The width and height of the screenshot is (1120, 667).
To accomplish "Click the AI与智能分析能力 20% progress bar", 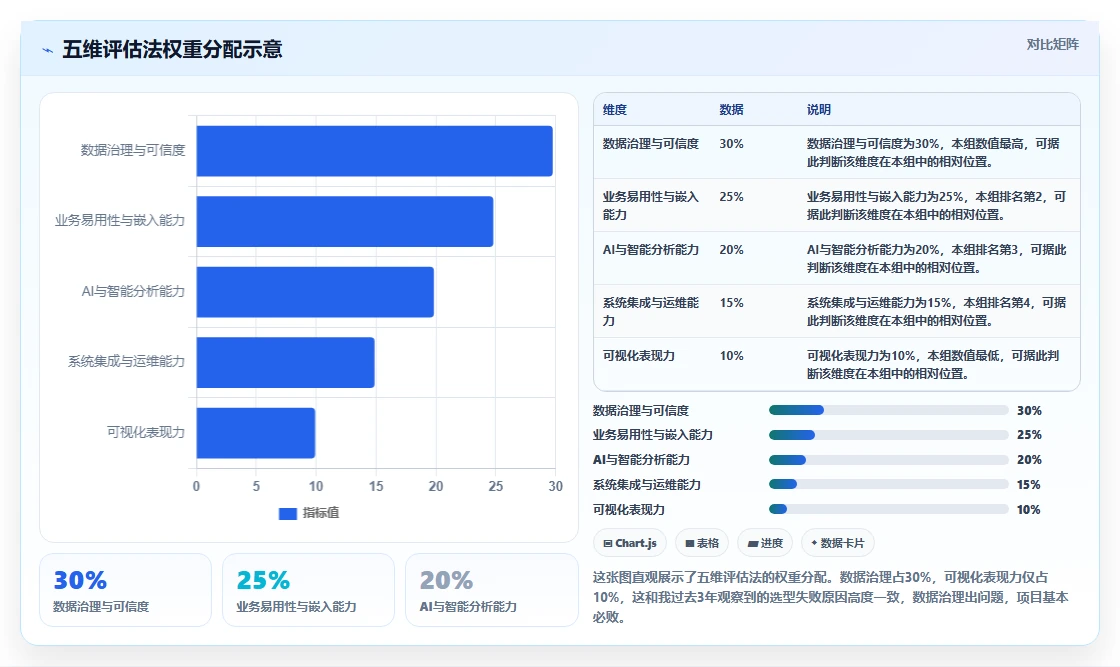I will click(889, 460).
